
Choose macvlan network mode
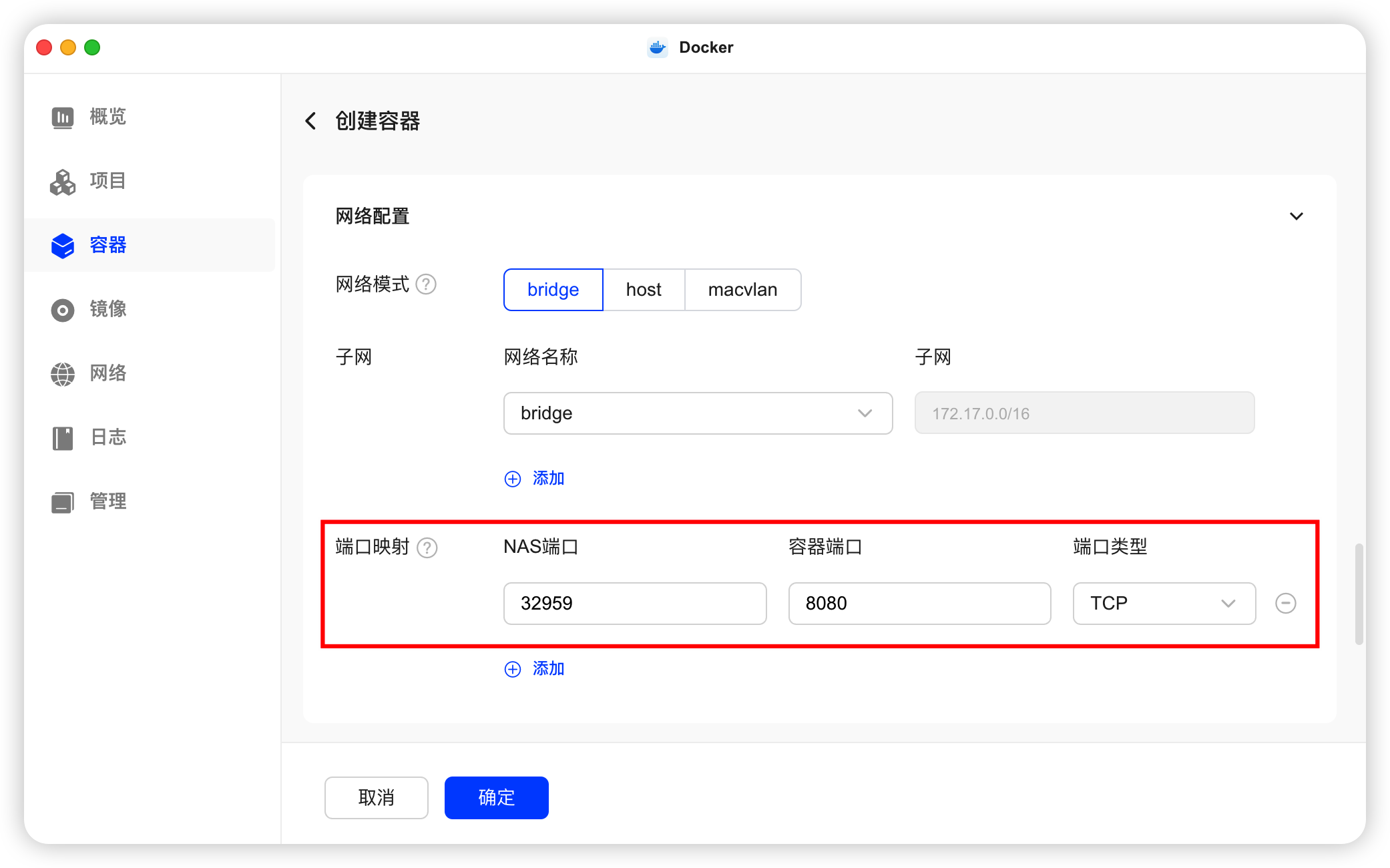742,290
